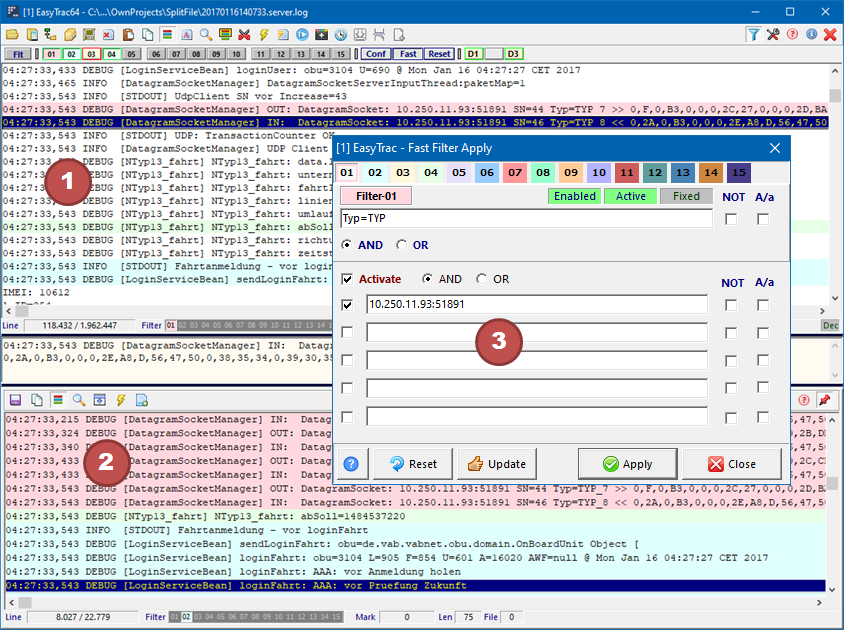
Task: Click the Reset button in main filter bar
Action: pyautogui.click(x=439, y=54)
